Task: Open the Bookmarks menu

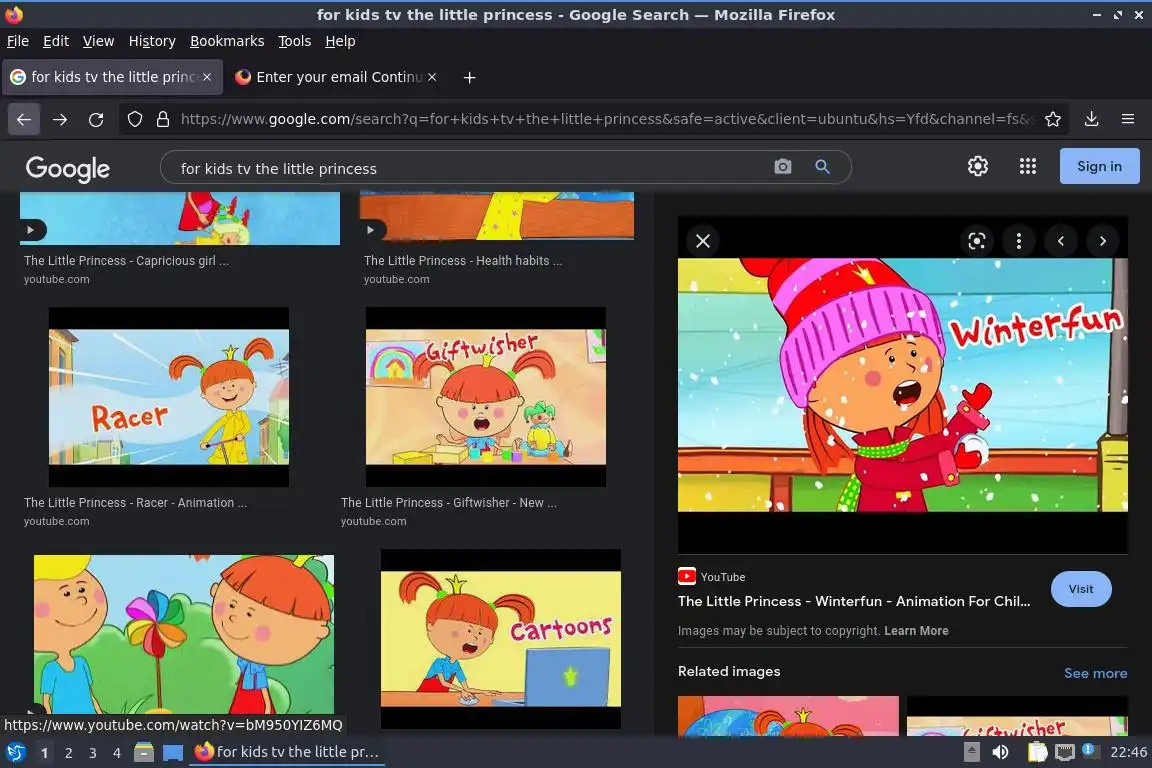Action: pos(227,41)
